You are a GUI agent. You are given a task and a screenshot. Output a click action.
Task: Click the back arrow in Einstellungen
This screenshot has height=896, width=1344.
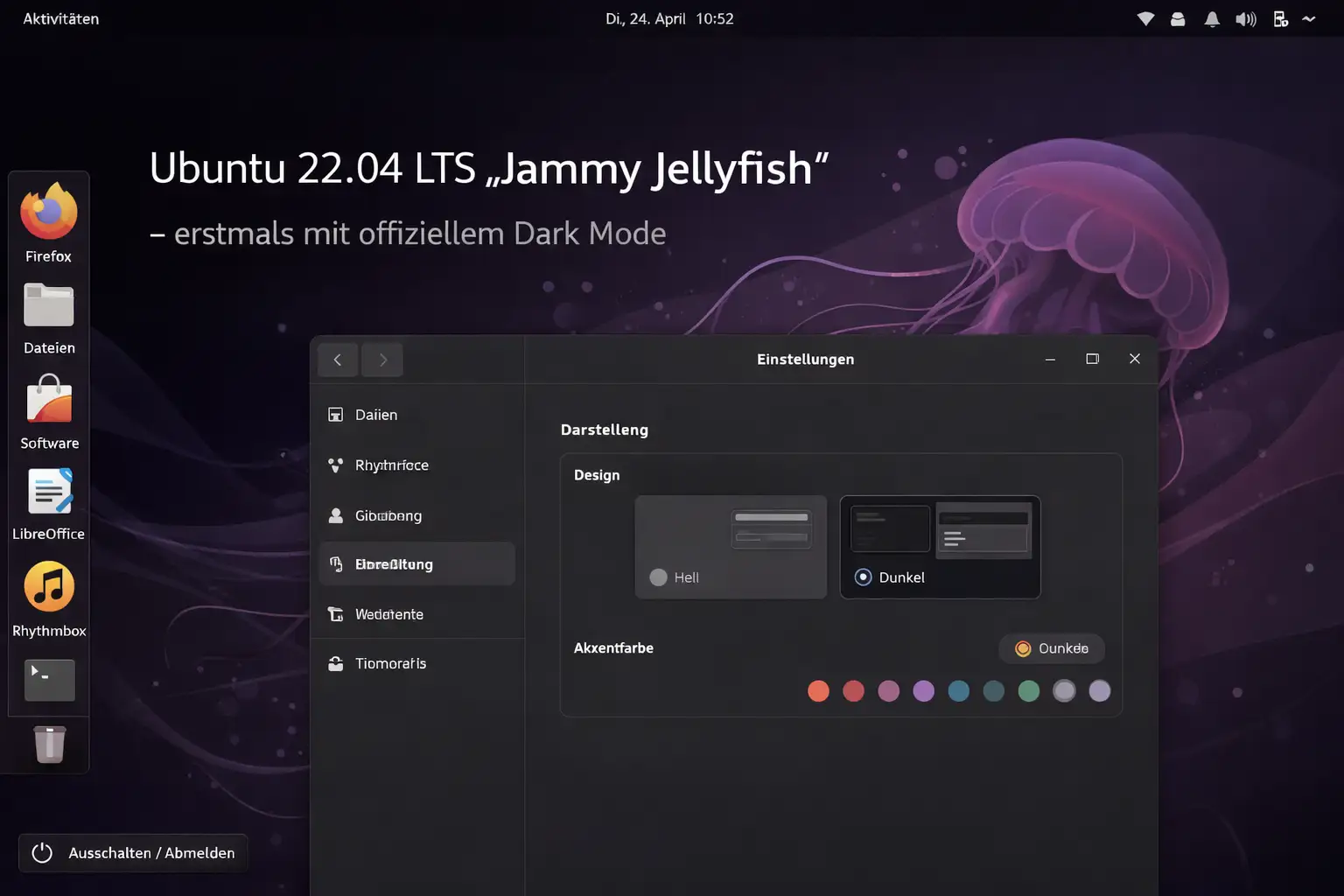338,360
